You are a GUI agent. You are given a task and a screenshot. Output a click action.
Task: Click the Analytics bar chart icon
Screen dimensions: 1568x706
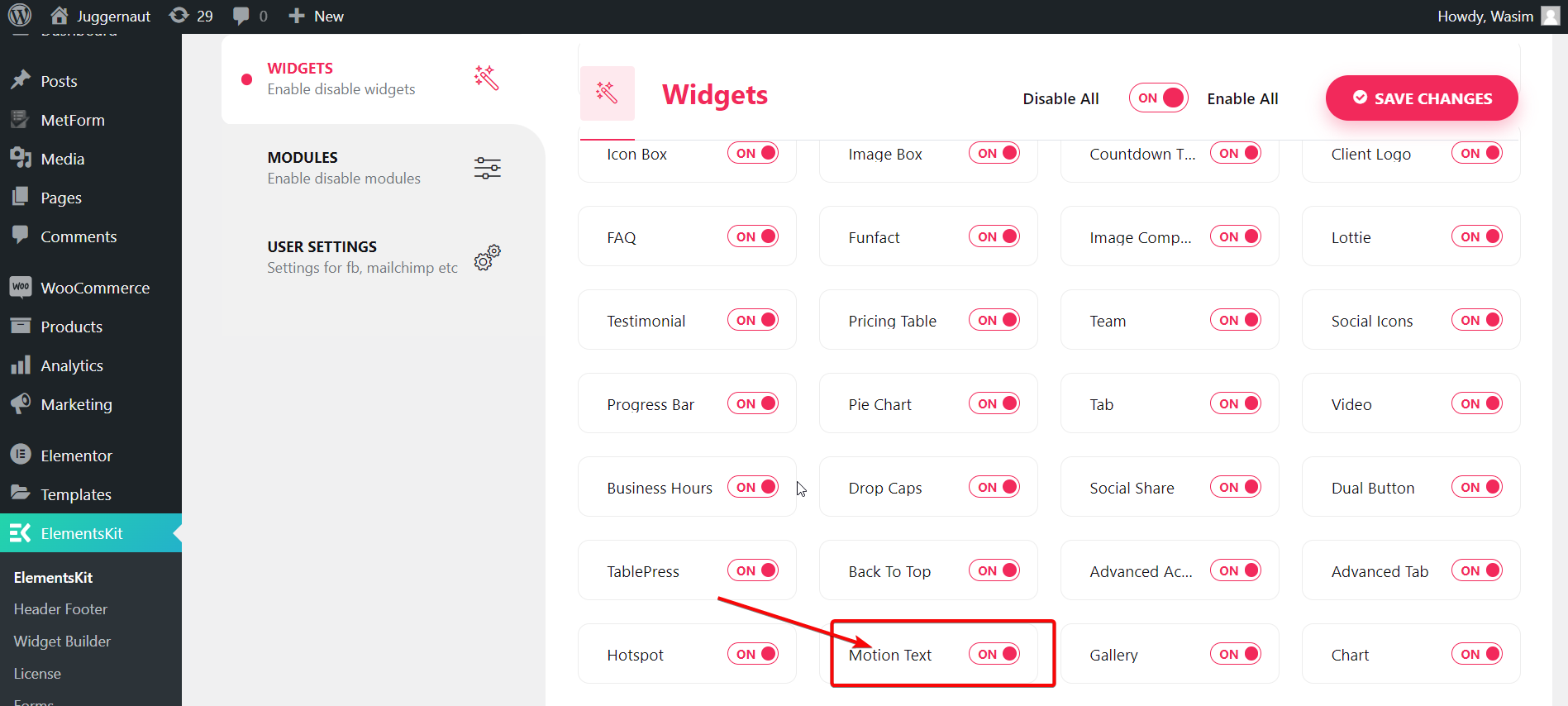click(x=21, y=365)
